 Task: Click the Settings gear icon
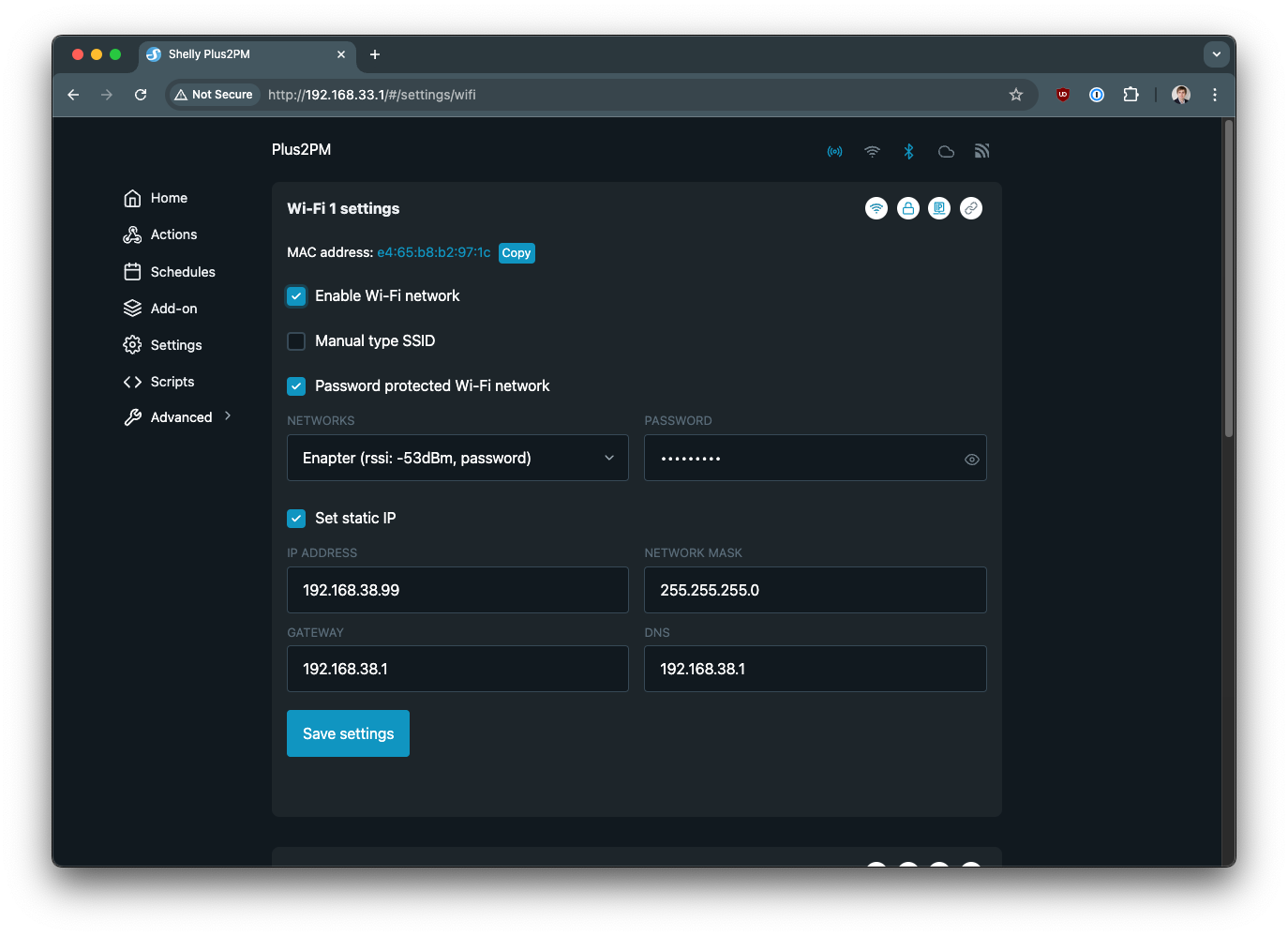click(x=132, y=345)
